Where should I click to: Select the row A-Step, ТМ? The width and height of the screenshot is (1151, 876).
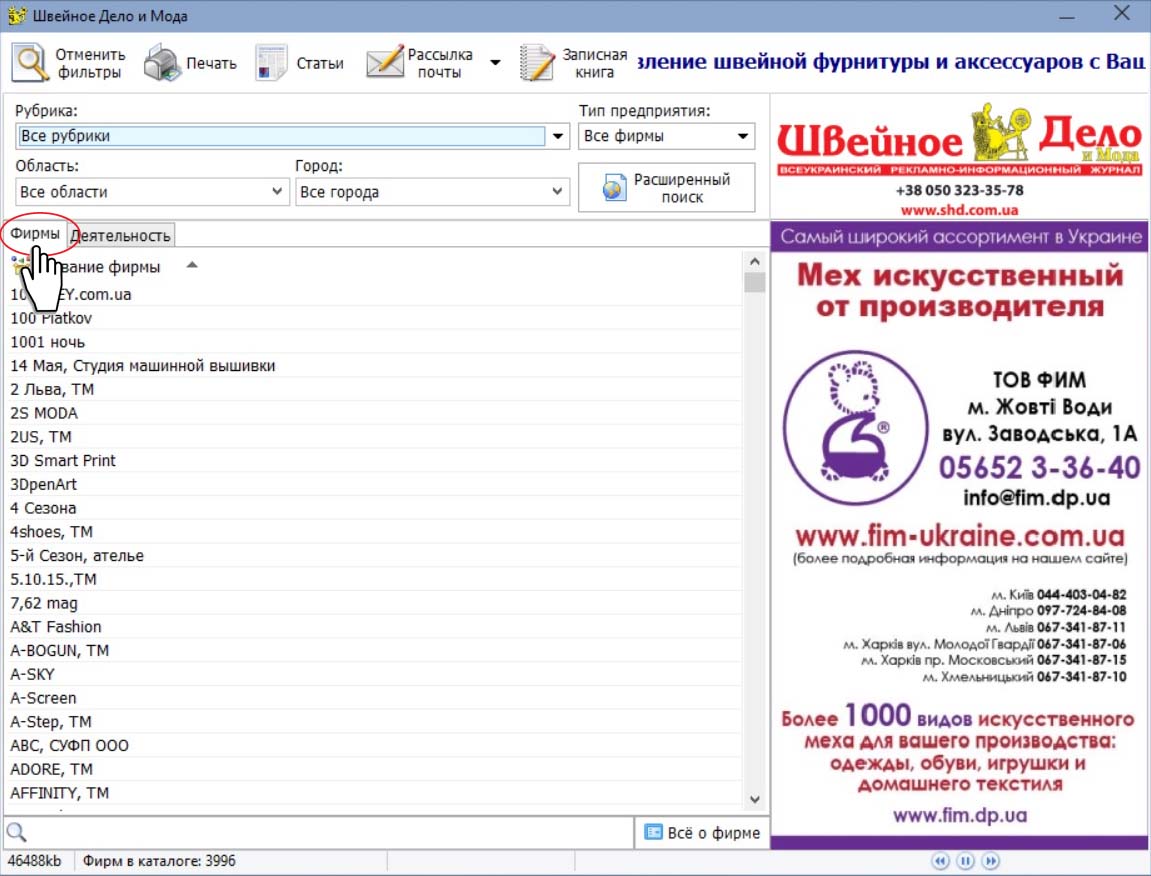374,722
